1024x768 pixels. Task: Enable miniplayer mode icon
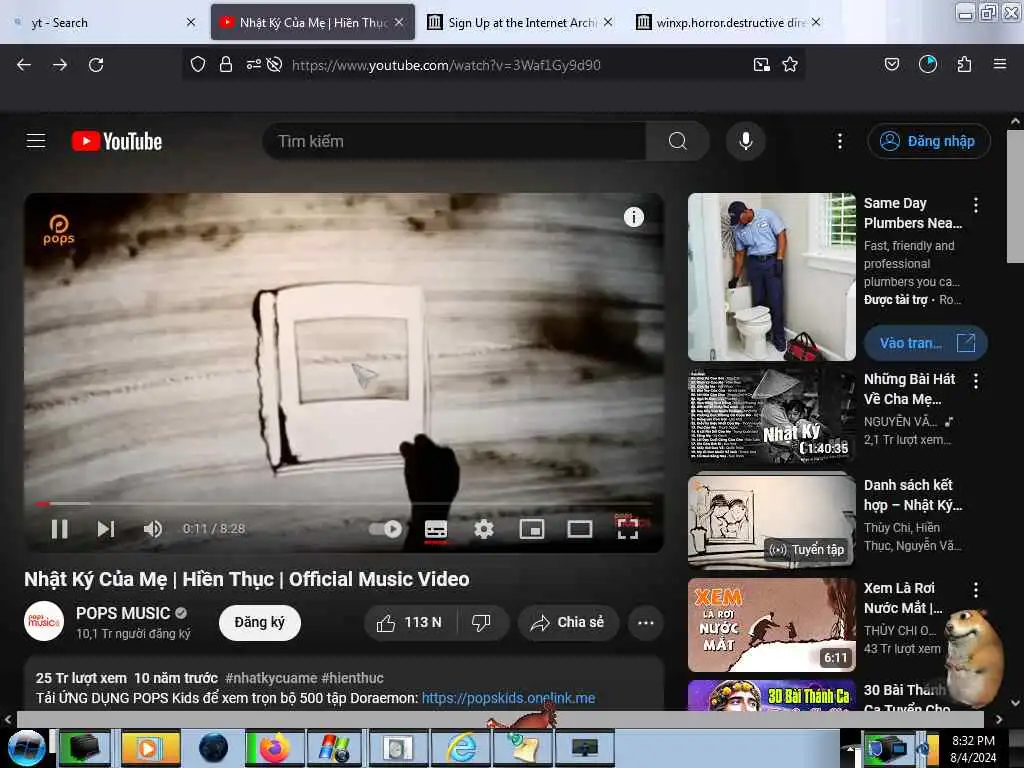[532, 529]
